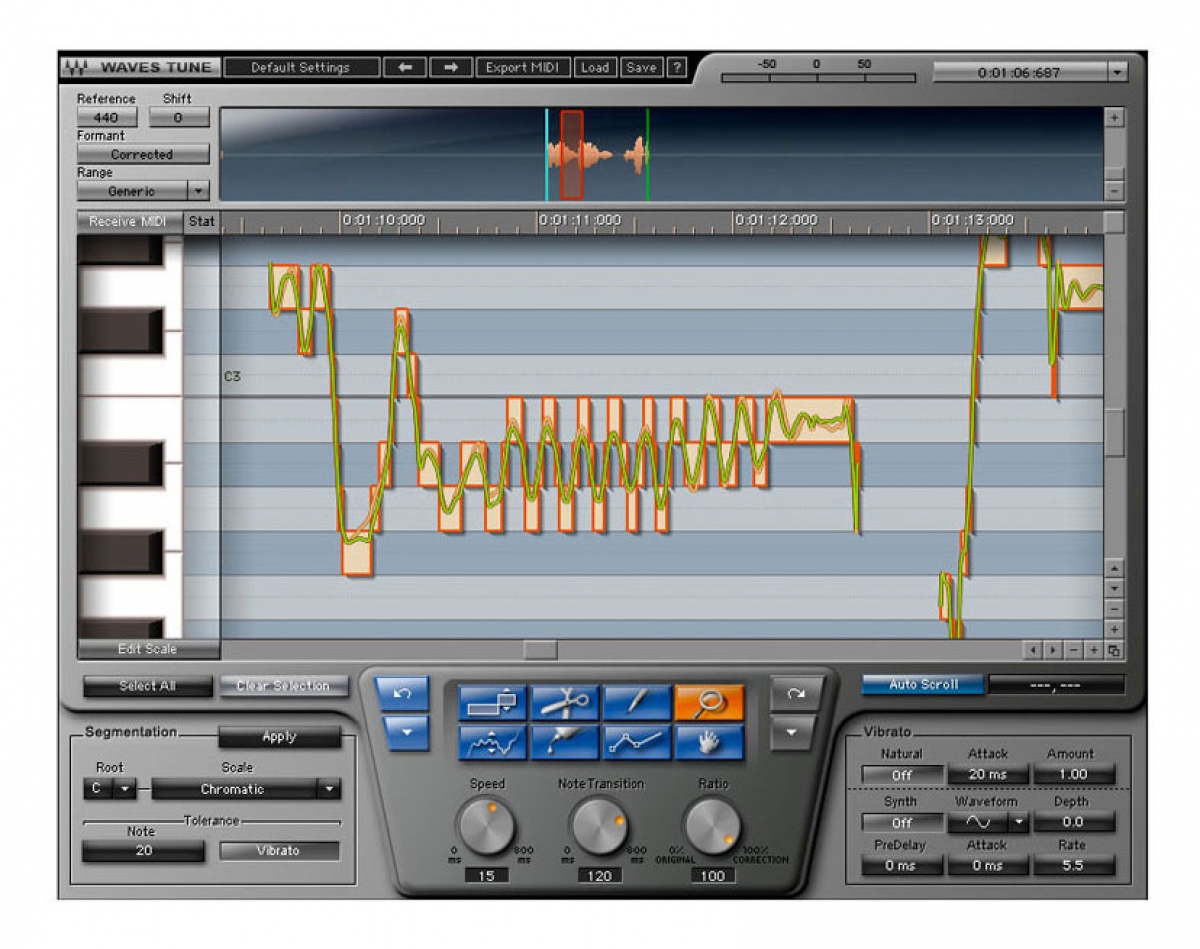Select the orange Zoom magnifier tool
Screen dimensions: 1200x949
pos(709,703)
